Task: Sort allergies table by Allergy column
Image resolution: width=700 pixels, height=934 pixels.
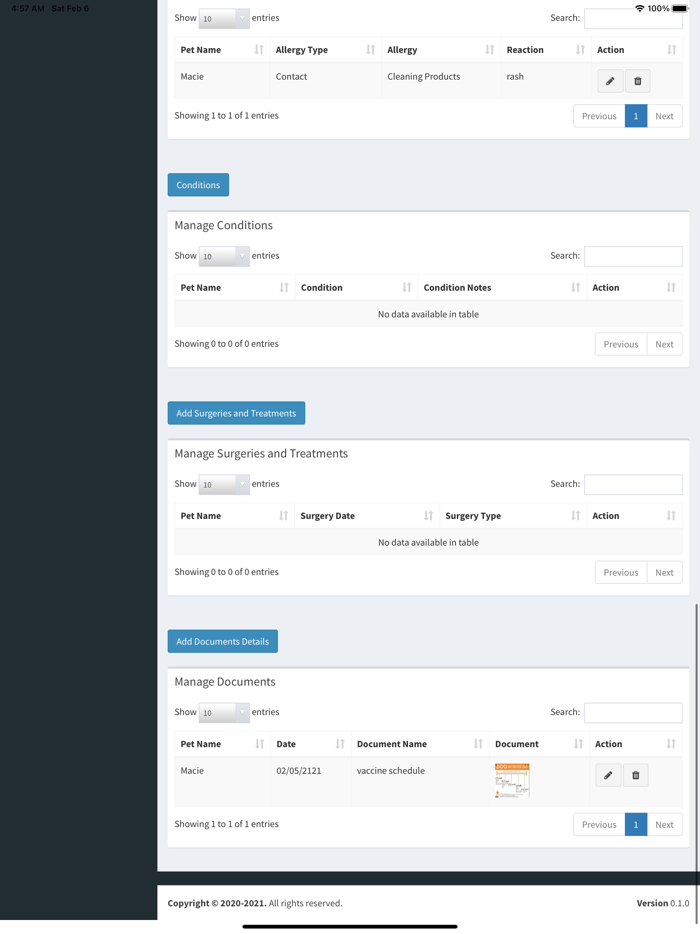Action: [x=441, y=49]
